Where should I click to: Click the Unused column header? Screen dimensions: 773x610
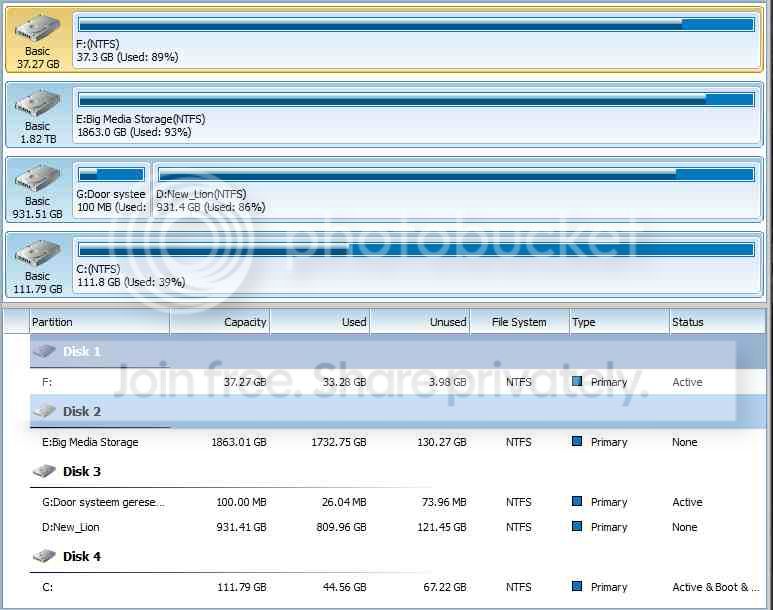click(x=420, y=322)
